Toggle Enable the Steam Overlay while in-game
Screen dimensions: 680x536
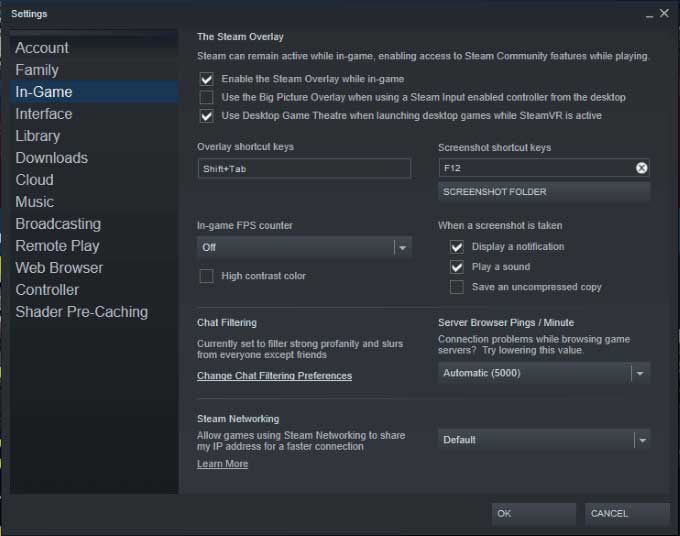(x=206, y=79)
